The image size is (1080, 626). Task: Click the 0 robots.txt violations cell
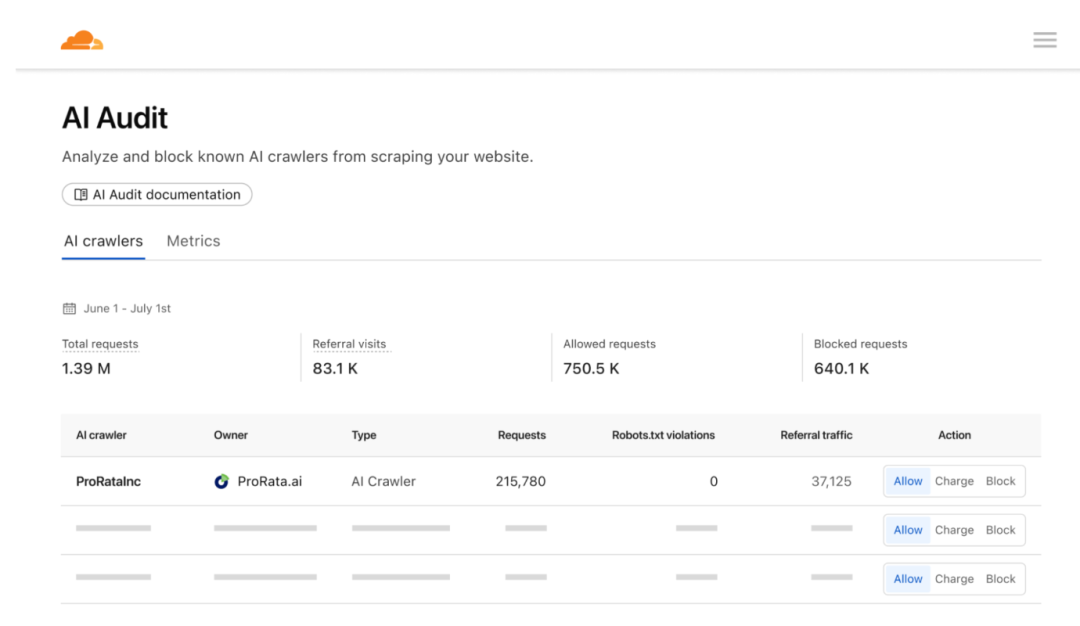(714, 481)
